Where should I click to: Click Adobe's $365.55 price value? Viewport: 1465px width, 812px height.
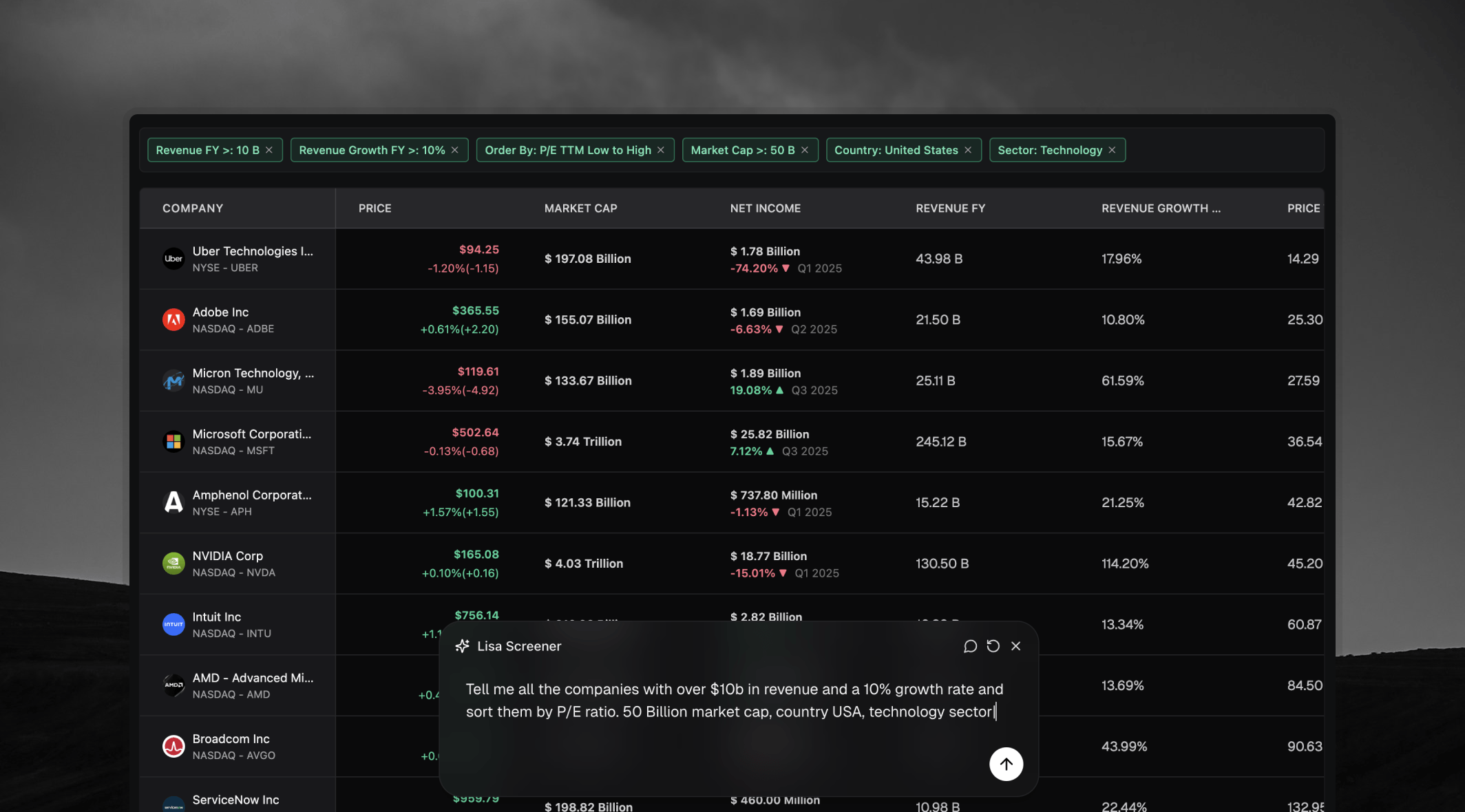[475, 310]
